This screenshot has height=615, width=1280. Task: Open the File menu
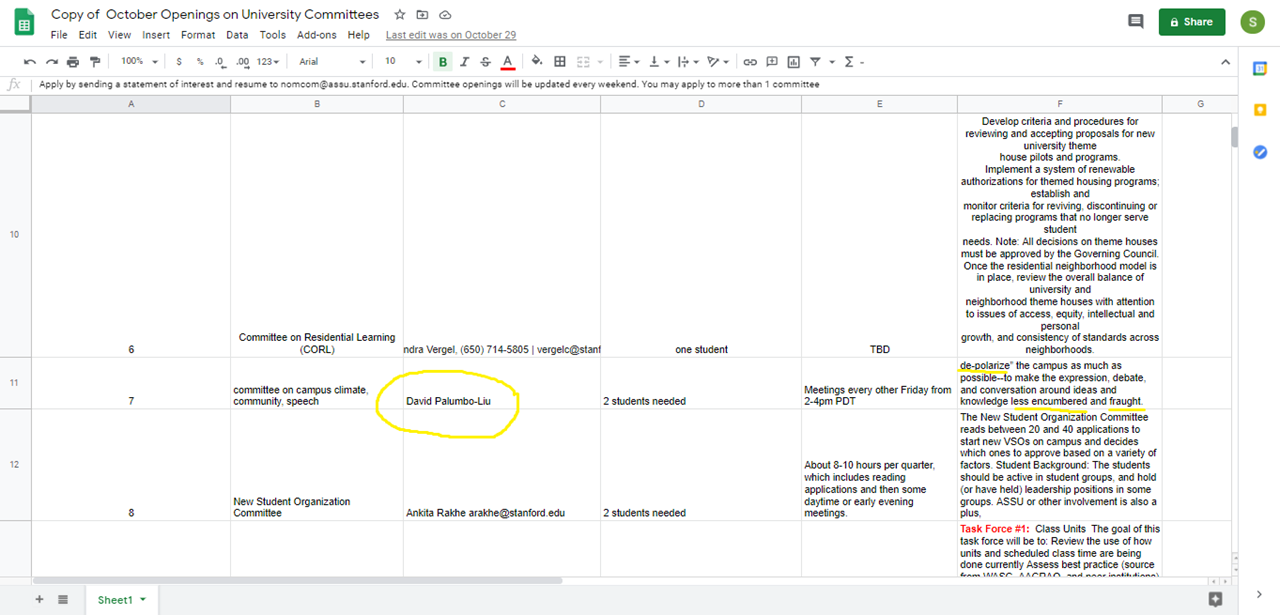click(x=59, y=35)
